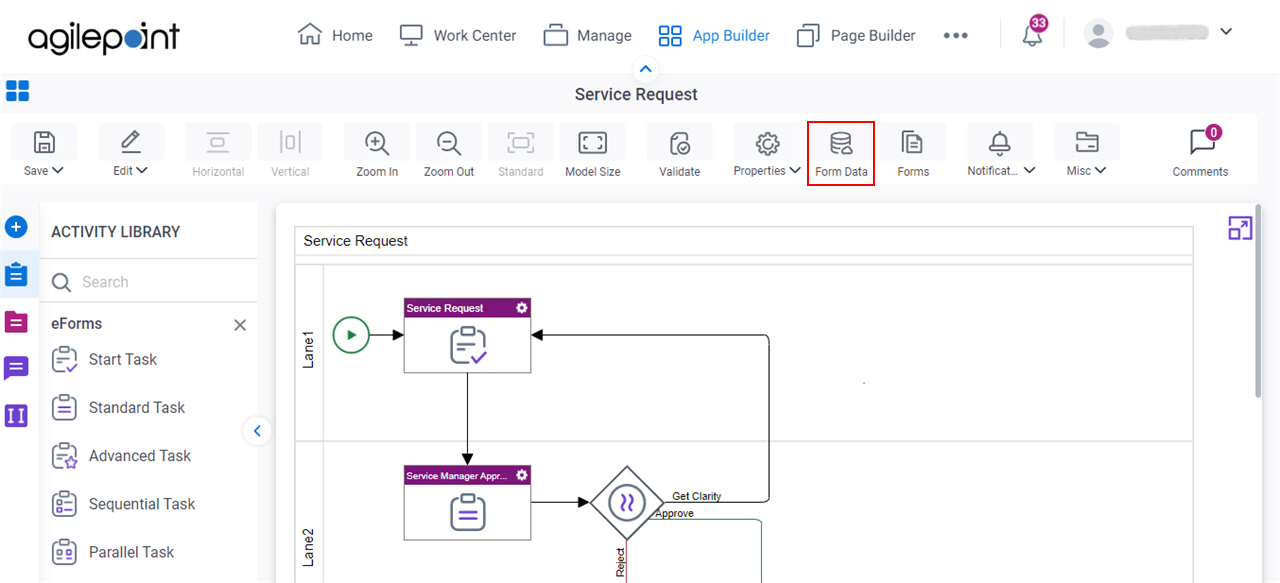Click the user avatar icon
The width and height of the screenshot is (1280, 583).
tap(1098, 34)
